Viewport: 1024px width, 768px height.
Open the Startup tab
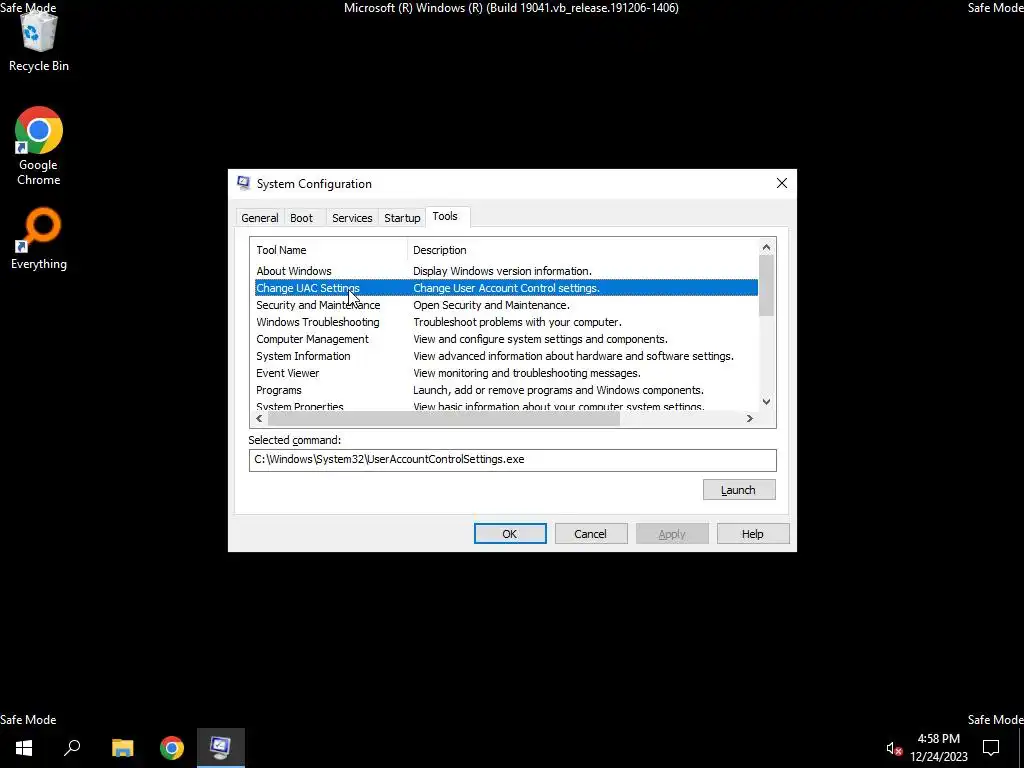click(x=402, y=218)
